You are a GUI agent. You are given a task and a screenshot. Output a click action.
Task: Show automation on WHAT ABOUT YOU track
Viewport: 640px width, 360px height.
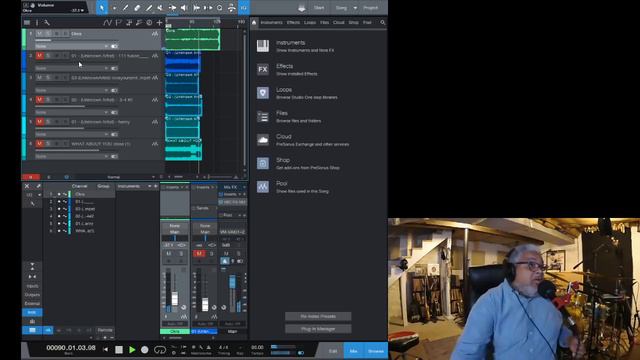tap(155, 144)
